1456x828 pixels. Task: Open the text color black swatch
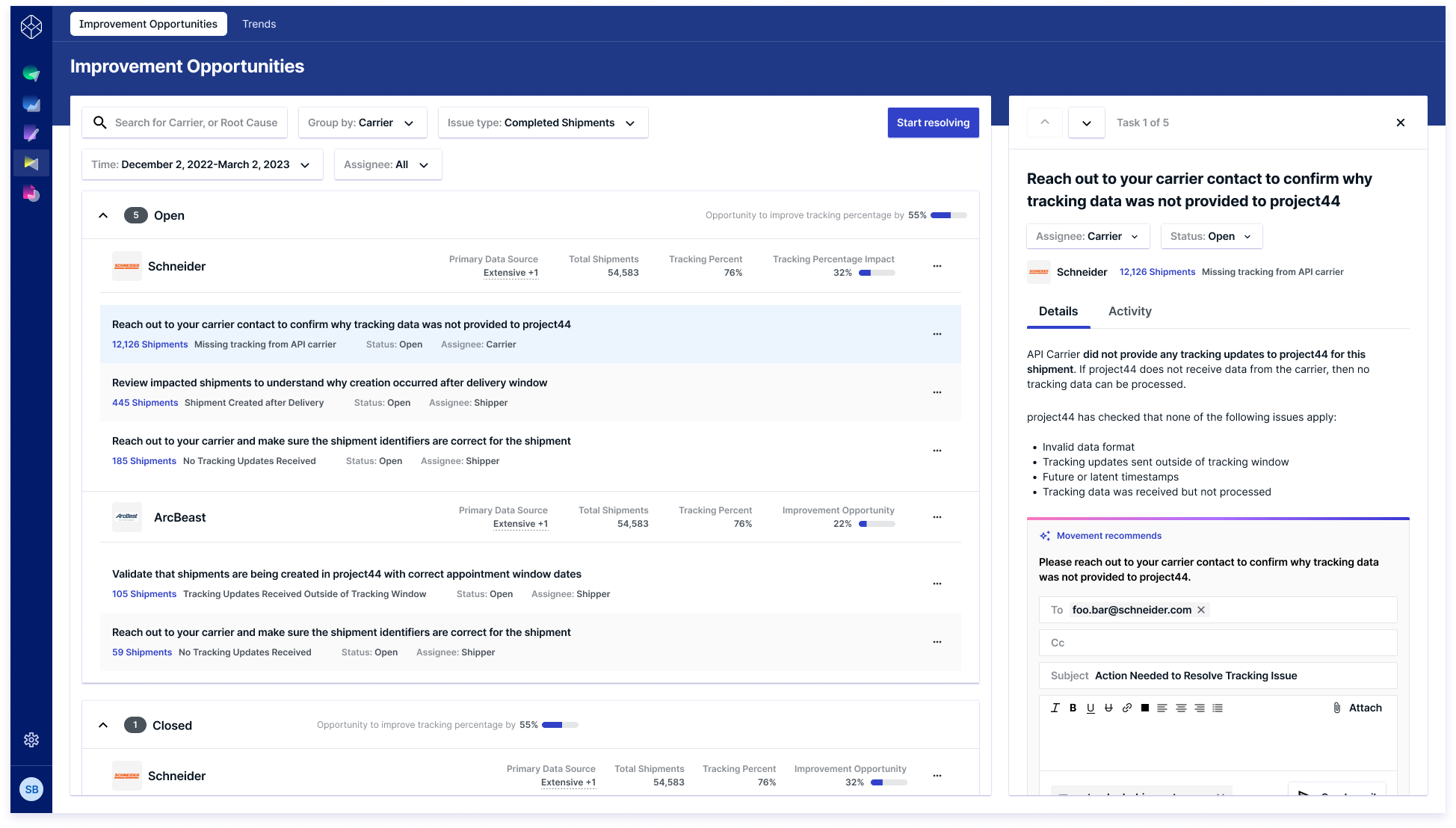[1145, 708]
